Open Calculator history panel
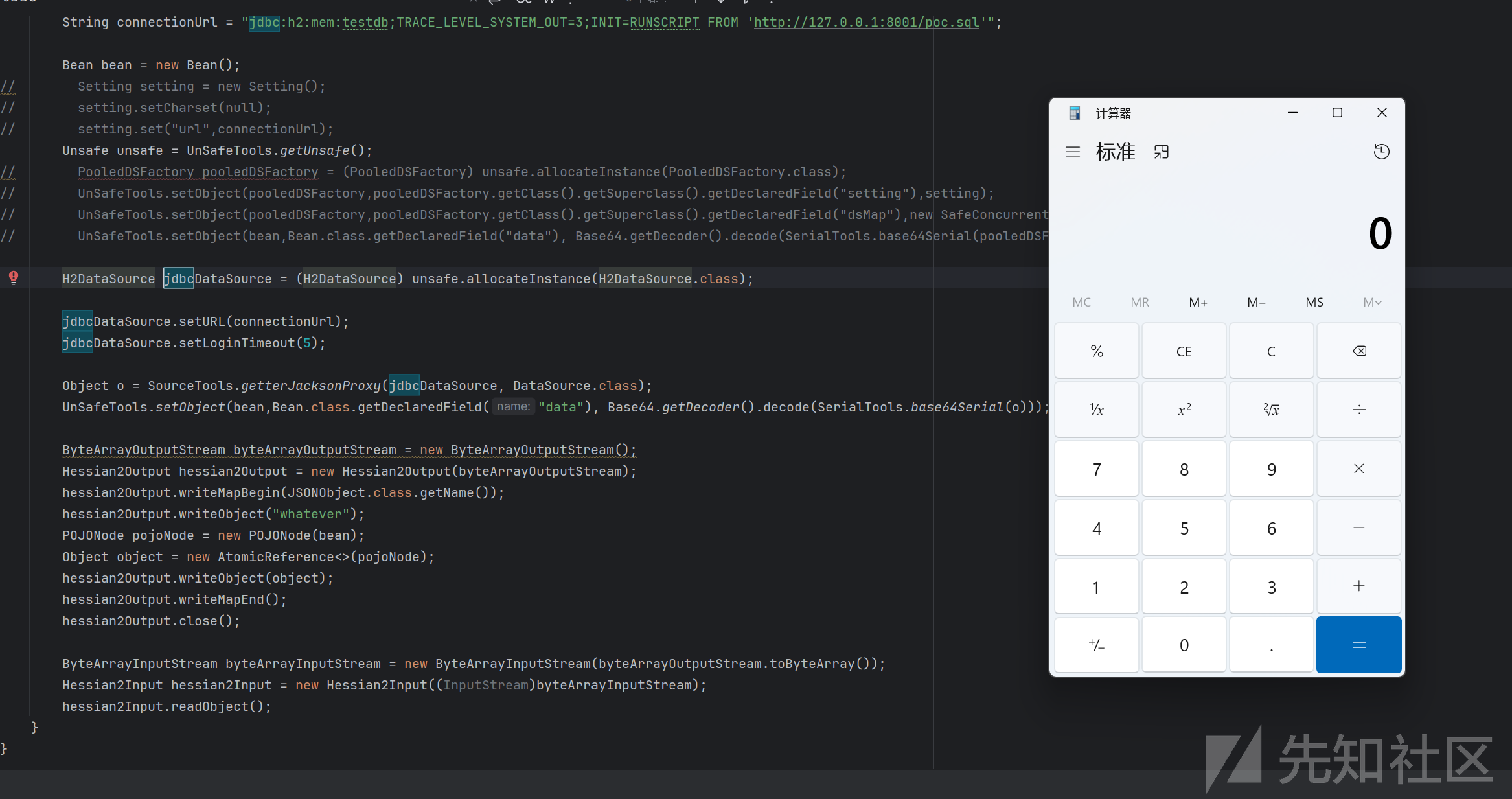1512x799 pixels. coord(1381,152)
